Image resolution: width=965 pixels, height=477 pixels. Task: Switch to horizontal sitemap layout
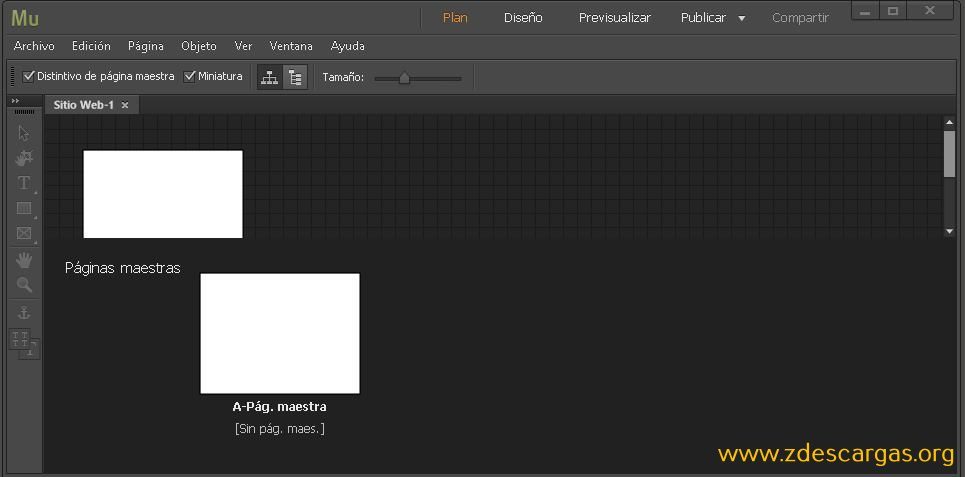point(270,78)
